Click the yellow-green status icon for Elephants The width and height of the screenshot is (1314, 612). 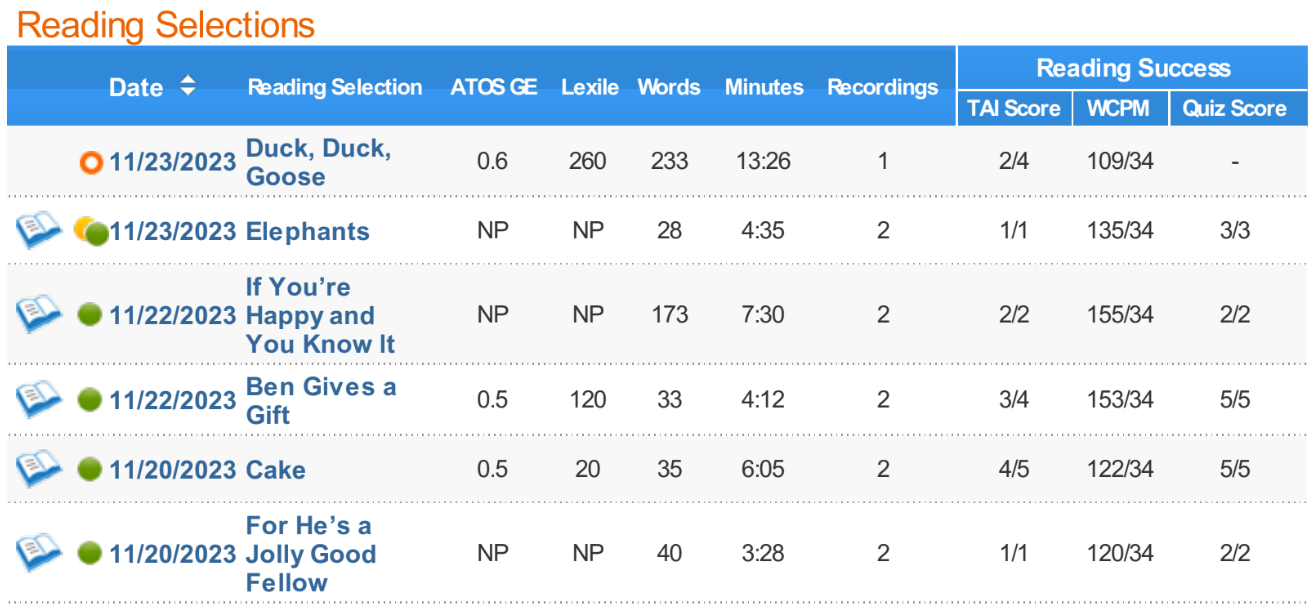91,232
